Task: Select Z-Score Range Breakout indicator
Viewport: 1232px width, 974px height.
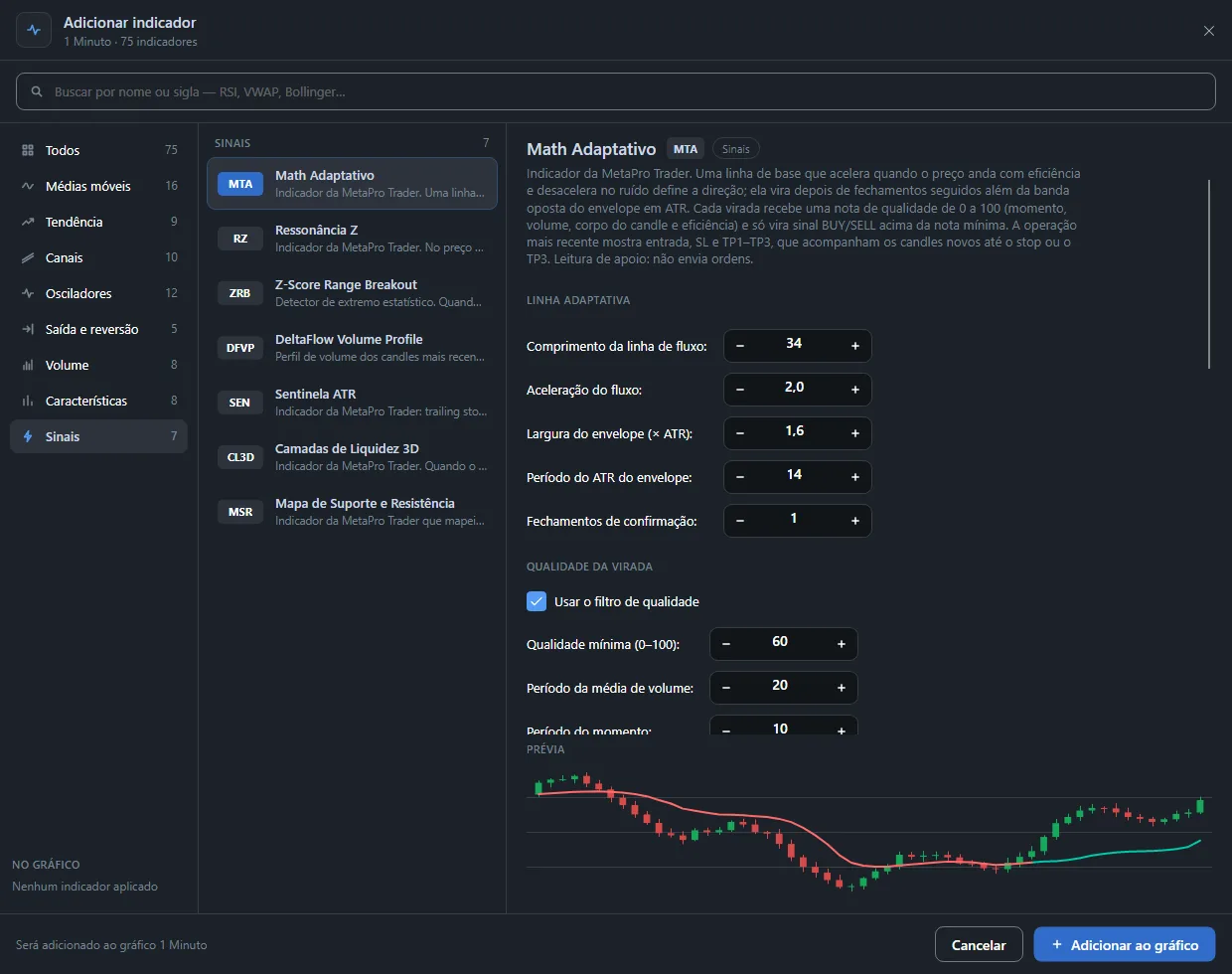Action: tap(352, 293)
